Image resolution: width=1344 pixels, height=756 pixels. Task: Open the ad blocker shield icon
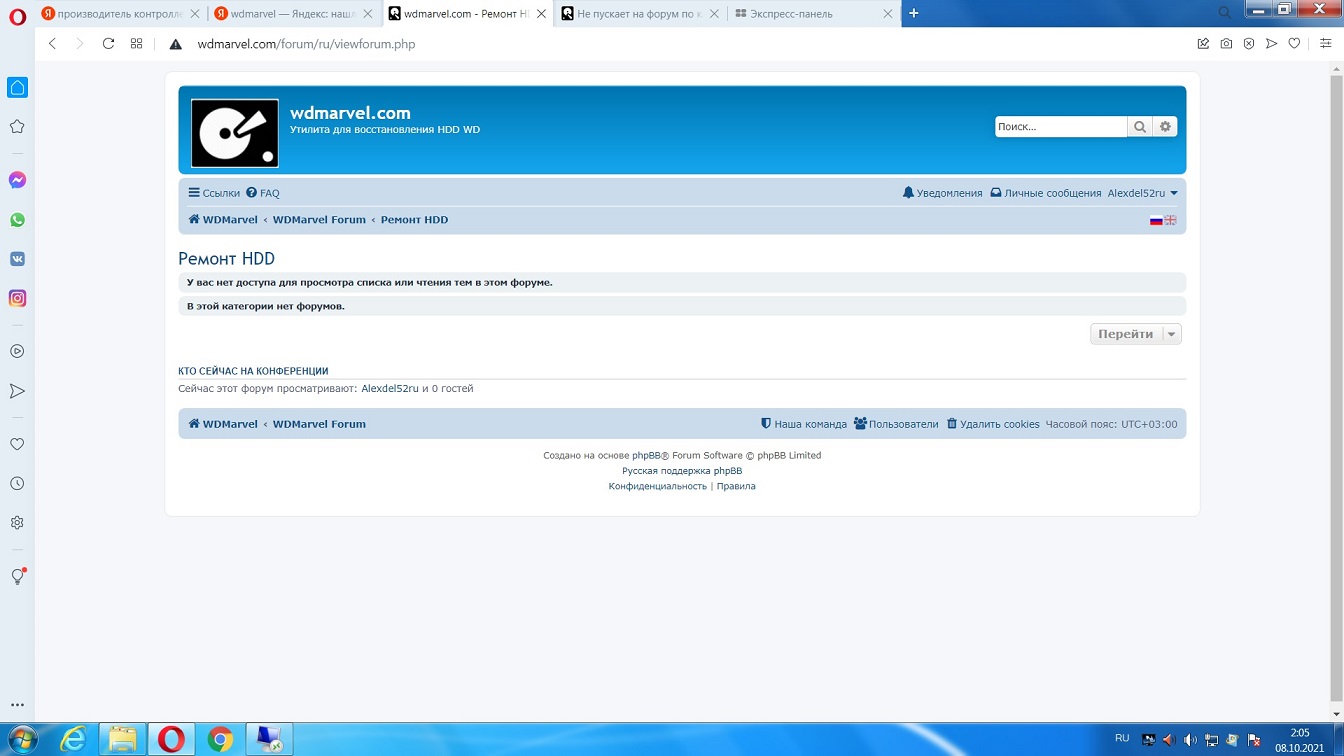coord(1249,44)
